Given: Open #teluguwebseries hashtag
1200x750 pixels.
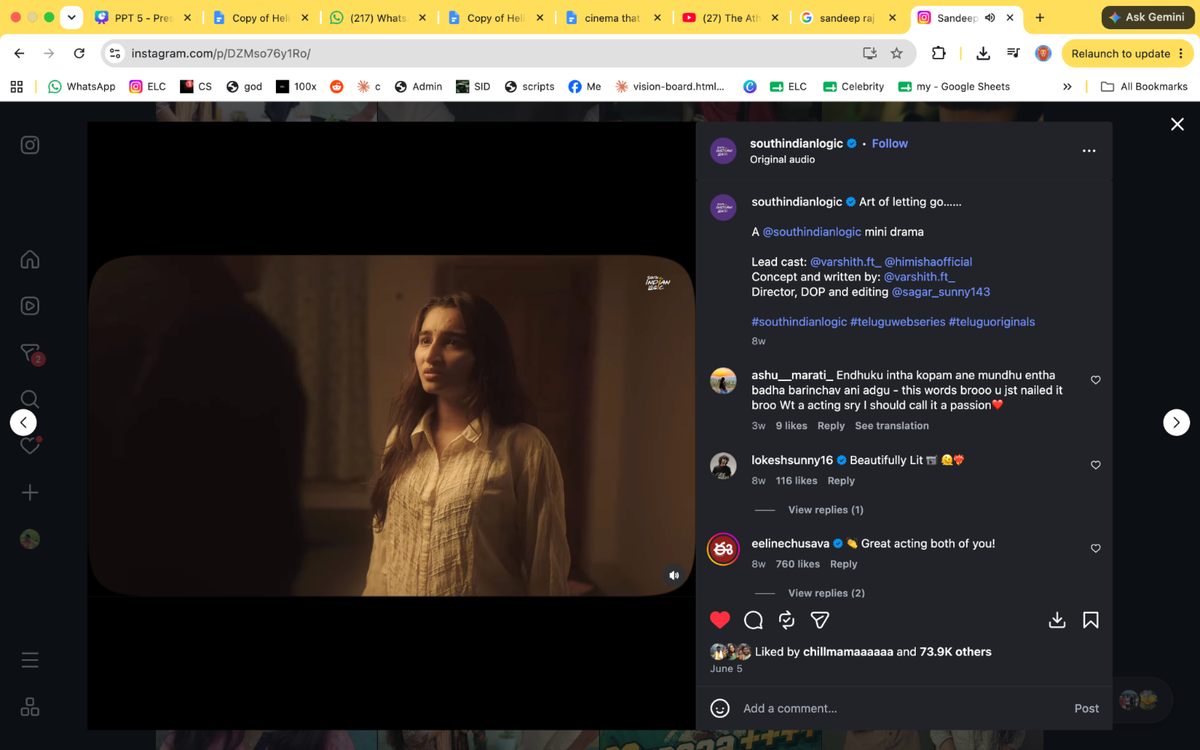Looking at the screenshot, I should tap(897, 322).
